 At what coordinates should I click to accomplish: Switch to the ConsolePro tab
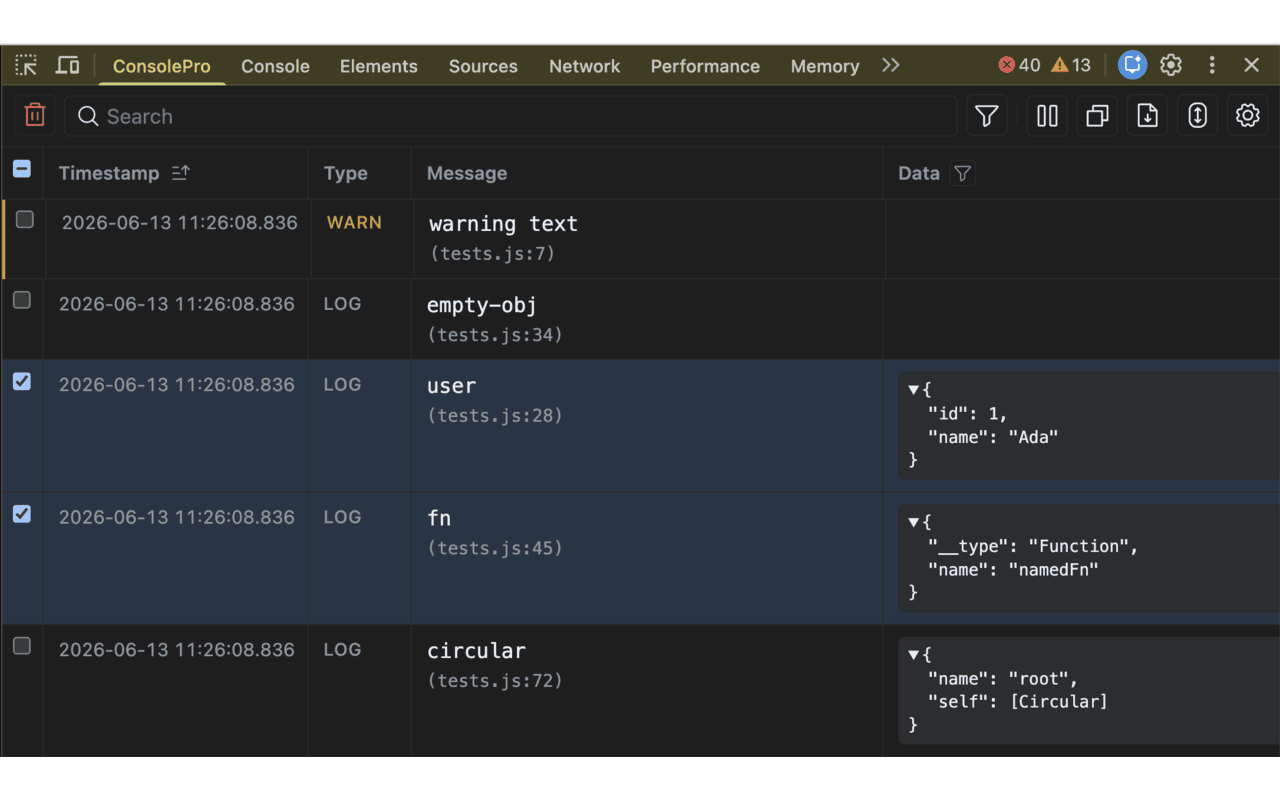pos(162,66)
